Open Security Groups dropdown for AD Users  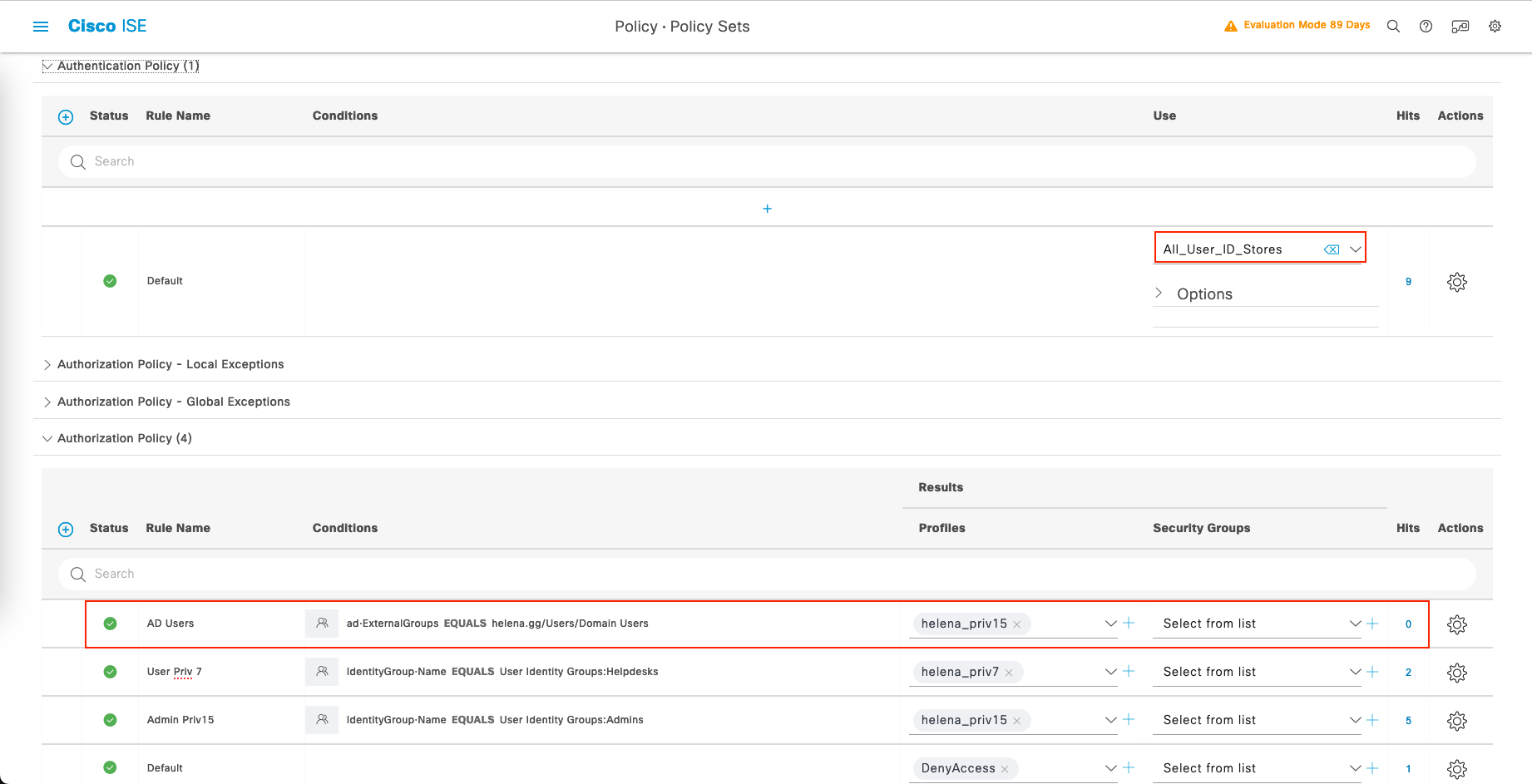coord(1354,624)
